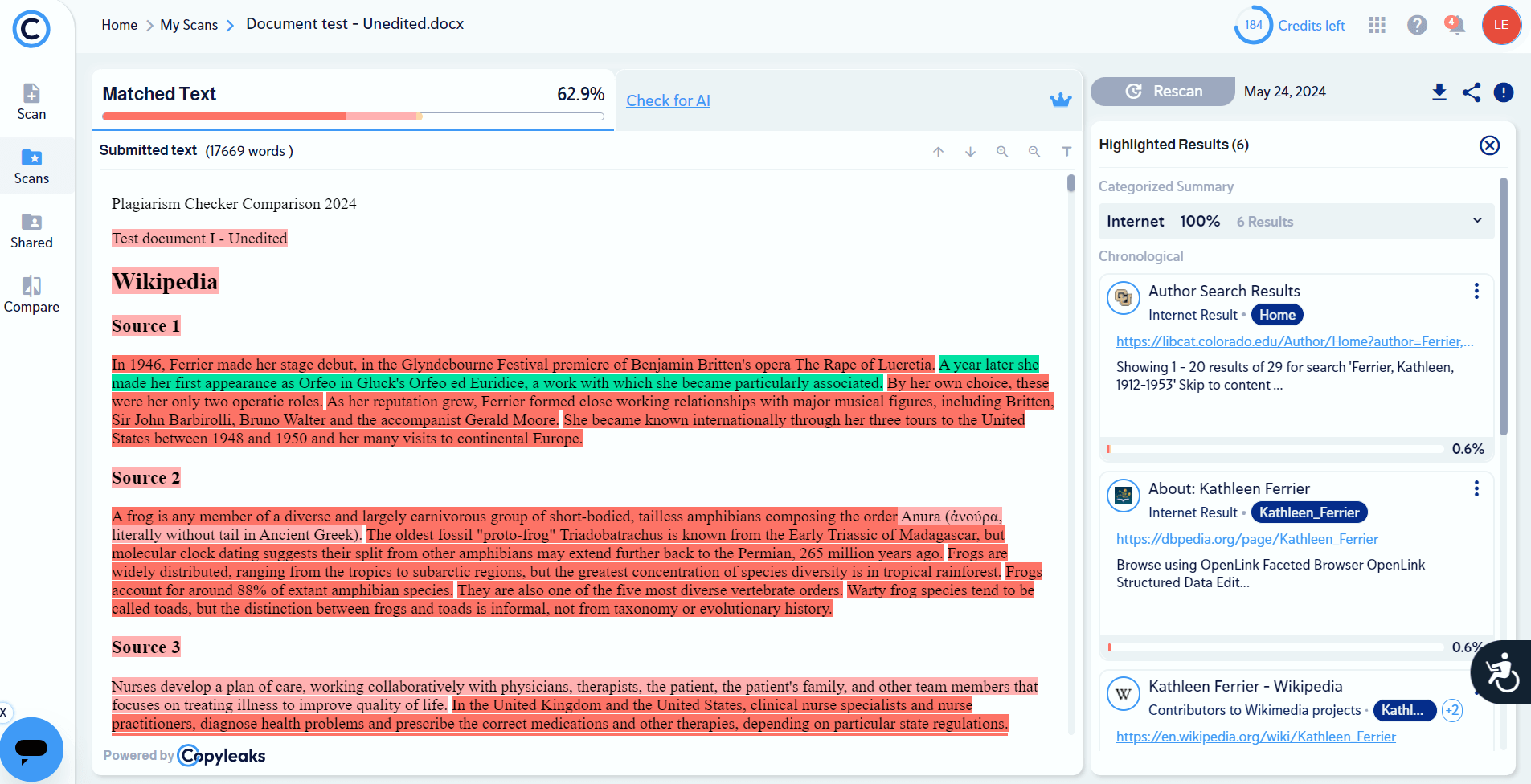The height and width of the screenshot is (784, 1531).
Task: Toggle text-only view T icon
Action: pos(1066,152)
